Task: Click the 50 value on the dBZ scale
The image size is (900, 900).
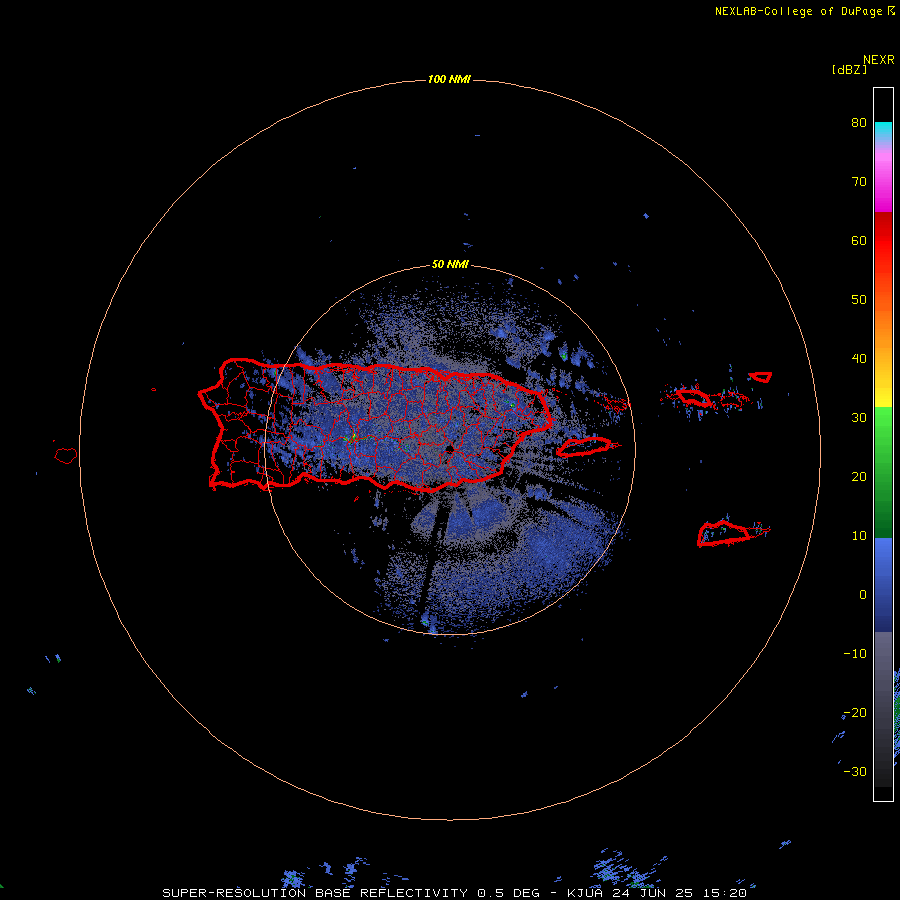Action: 859,300
